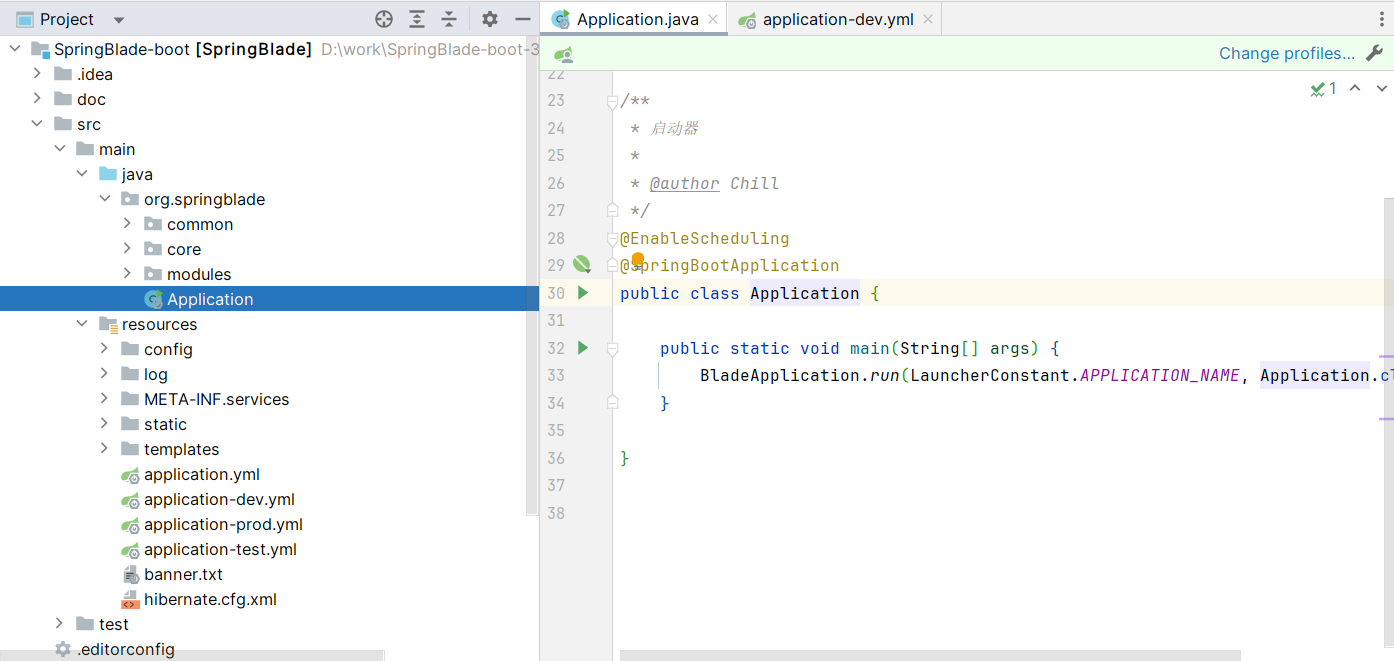Click the Change profiles link
Image resolution: width=1394 pixels, height=661 pixels.
[x=1286, y=53]
